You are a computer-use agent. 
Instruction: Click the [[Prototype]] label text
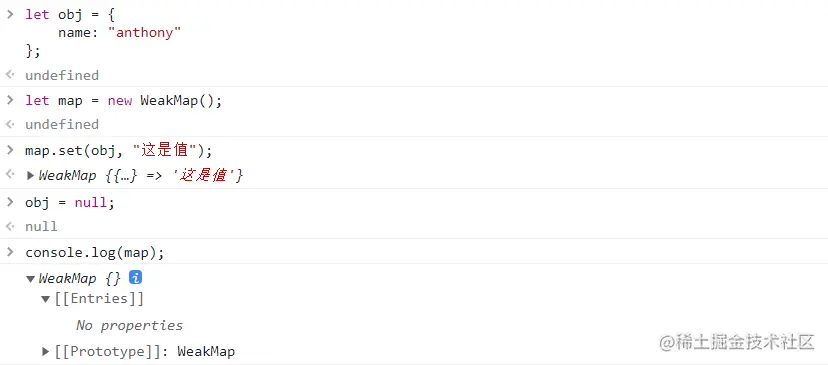click(111, 351)
